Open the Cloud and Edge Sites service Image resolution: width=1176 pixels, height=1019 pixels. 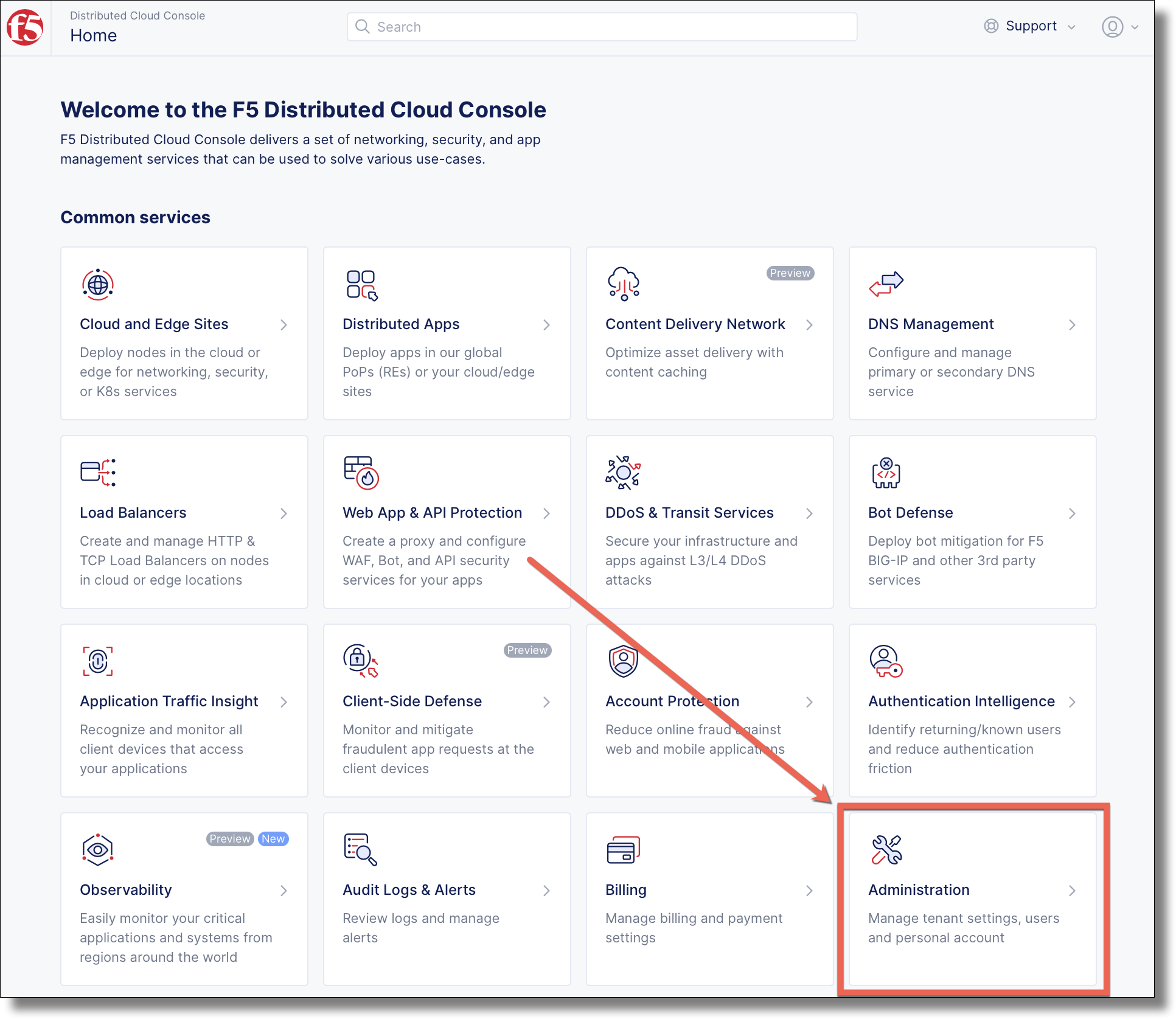tap(184, 333)
